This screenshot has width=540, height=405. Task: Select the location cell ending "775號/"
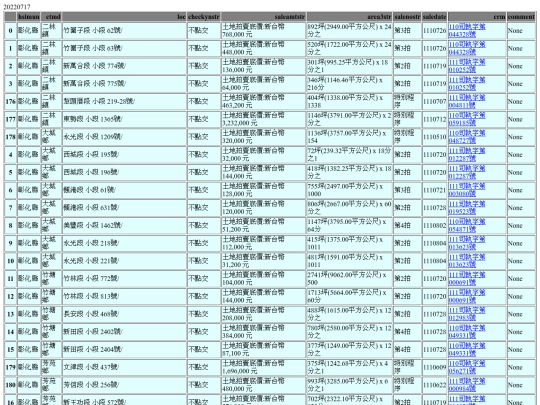124,84
